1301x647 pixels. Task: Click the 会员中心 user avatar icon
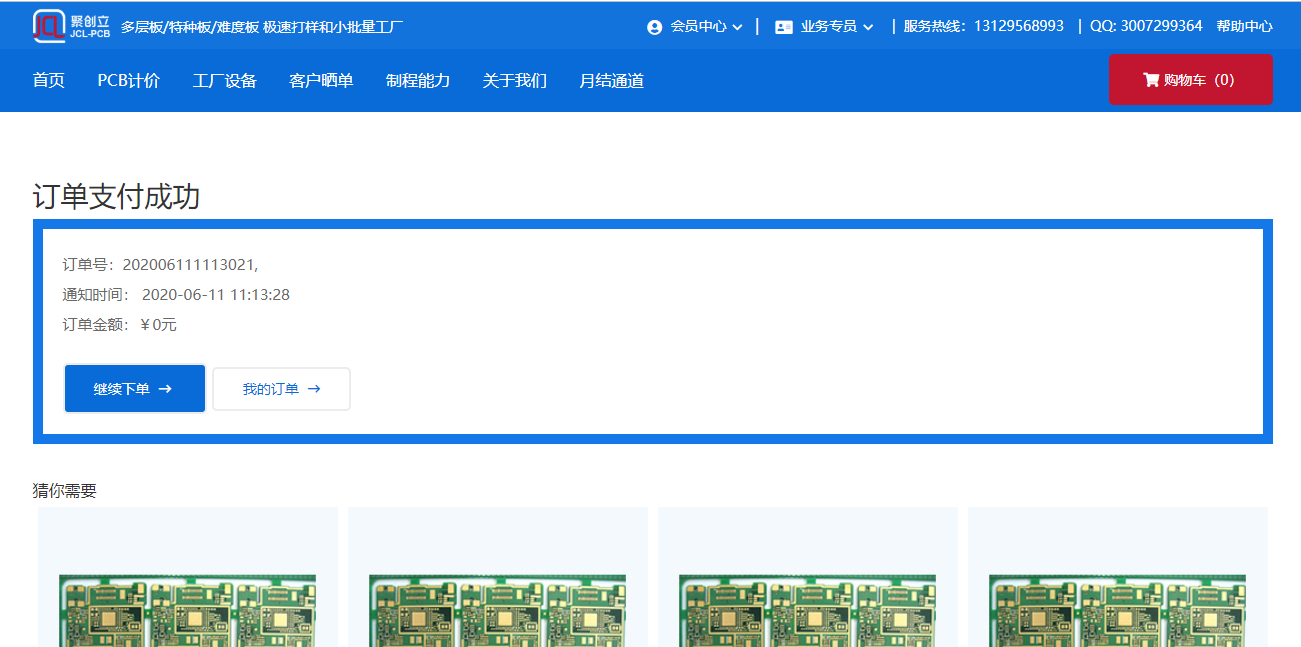point(655,27)
